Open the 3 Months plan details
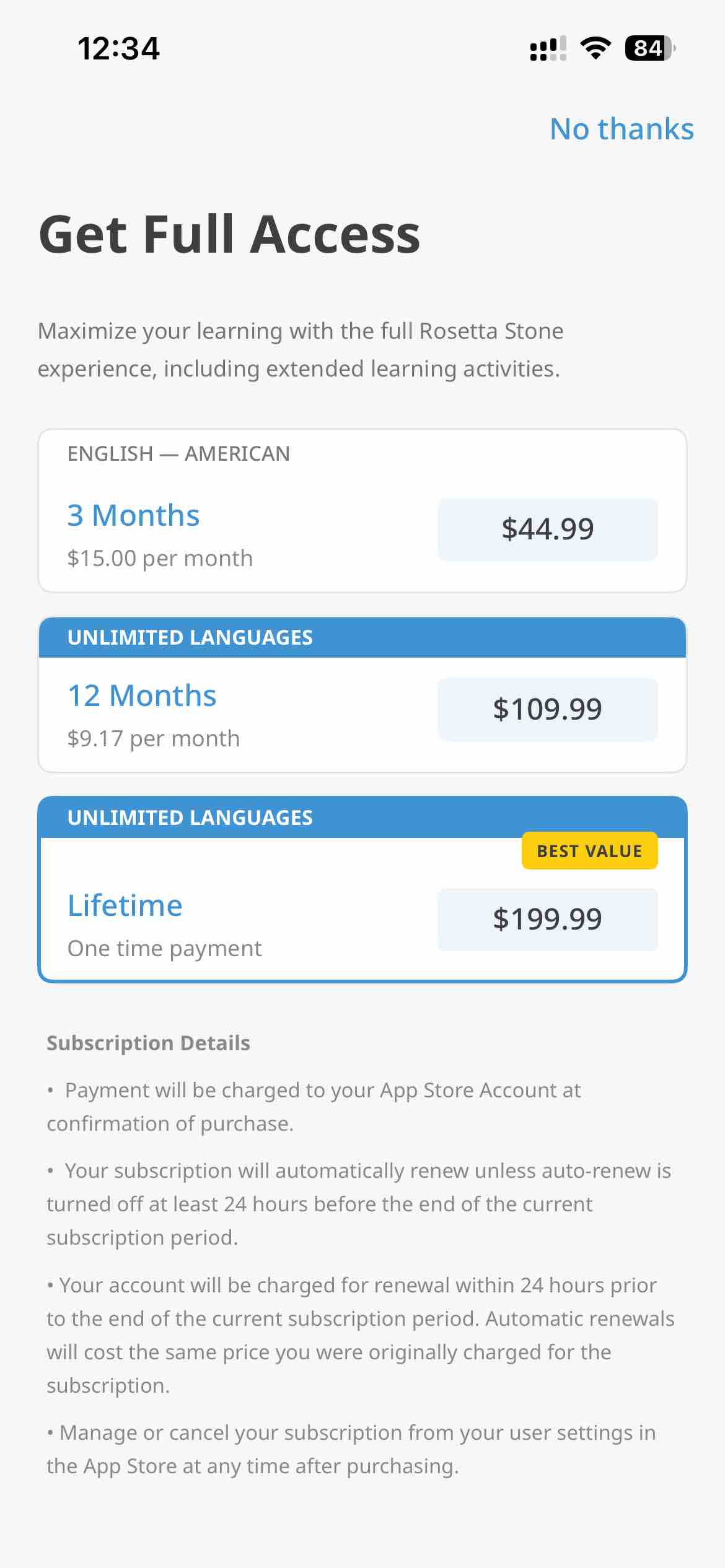The image size is (725, 1568). point(133,514)
